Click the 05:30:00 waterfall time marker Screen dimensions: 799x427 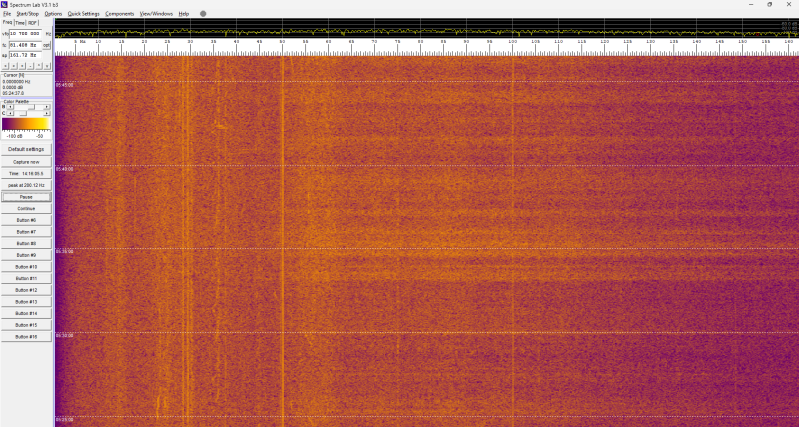point(64,336)
